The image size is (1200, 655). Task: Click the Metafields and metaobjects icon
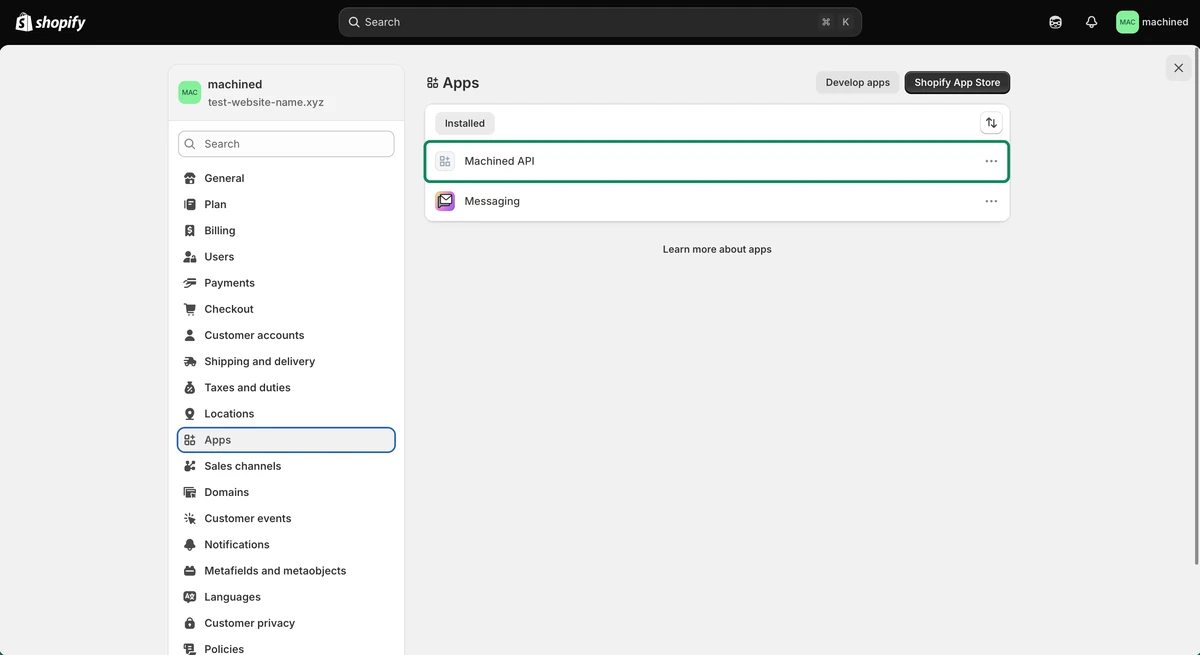(190, 571)
